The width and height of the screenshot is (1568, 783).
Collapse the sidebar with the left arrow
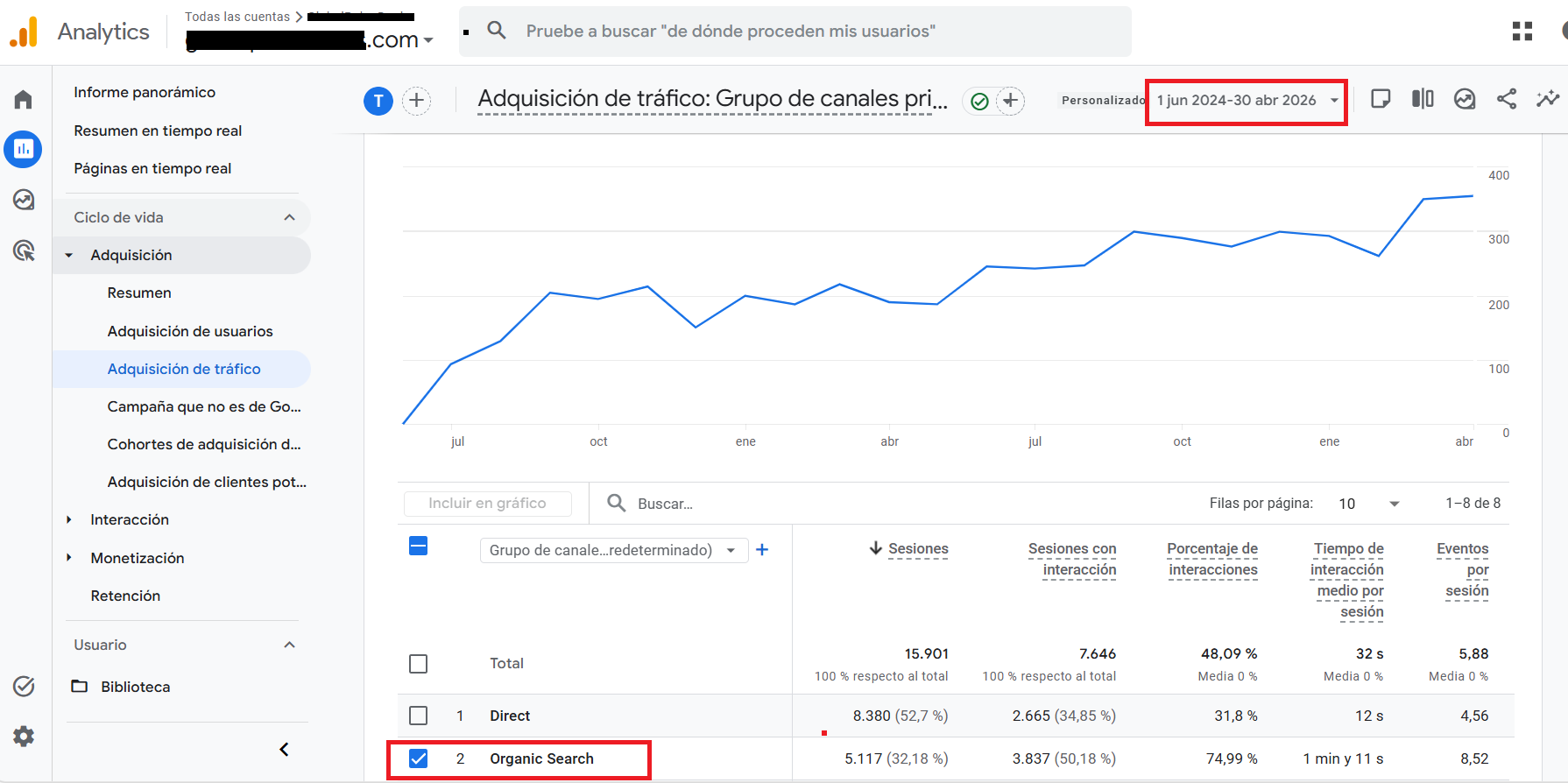284,750
